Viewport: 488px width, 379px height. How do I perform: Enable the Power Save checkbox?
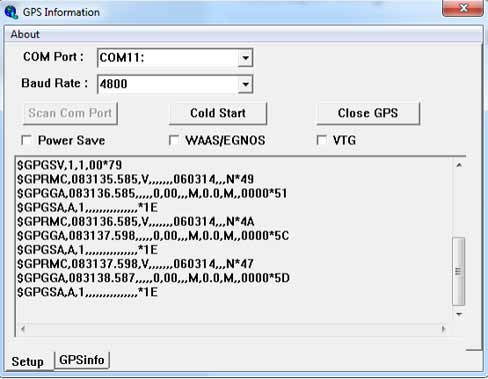[x=26, y=140]
